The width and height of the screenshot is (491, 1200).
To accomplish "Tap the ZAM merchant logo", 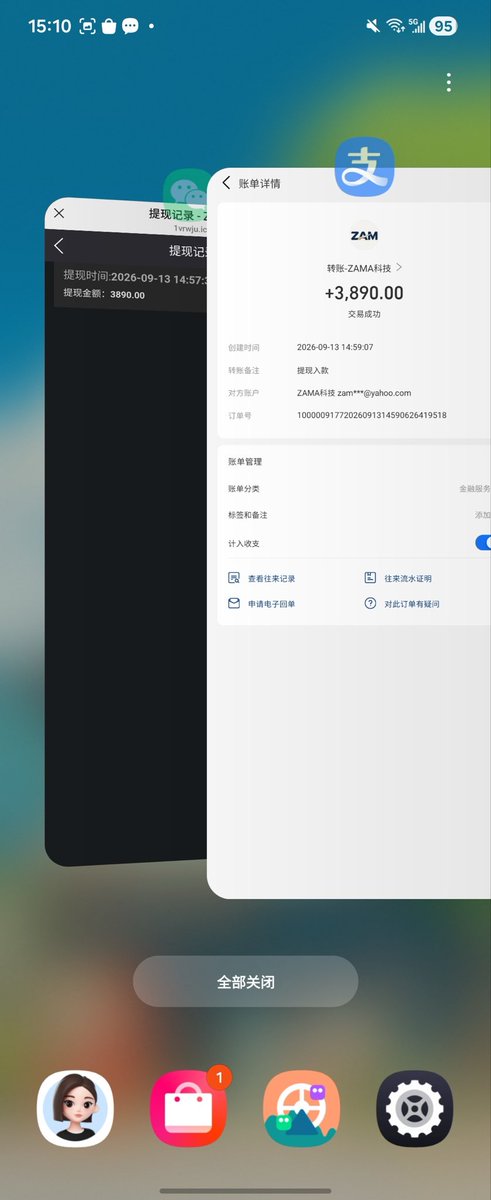I will tap(364, 236).
